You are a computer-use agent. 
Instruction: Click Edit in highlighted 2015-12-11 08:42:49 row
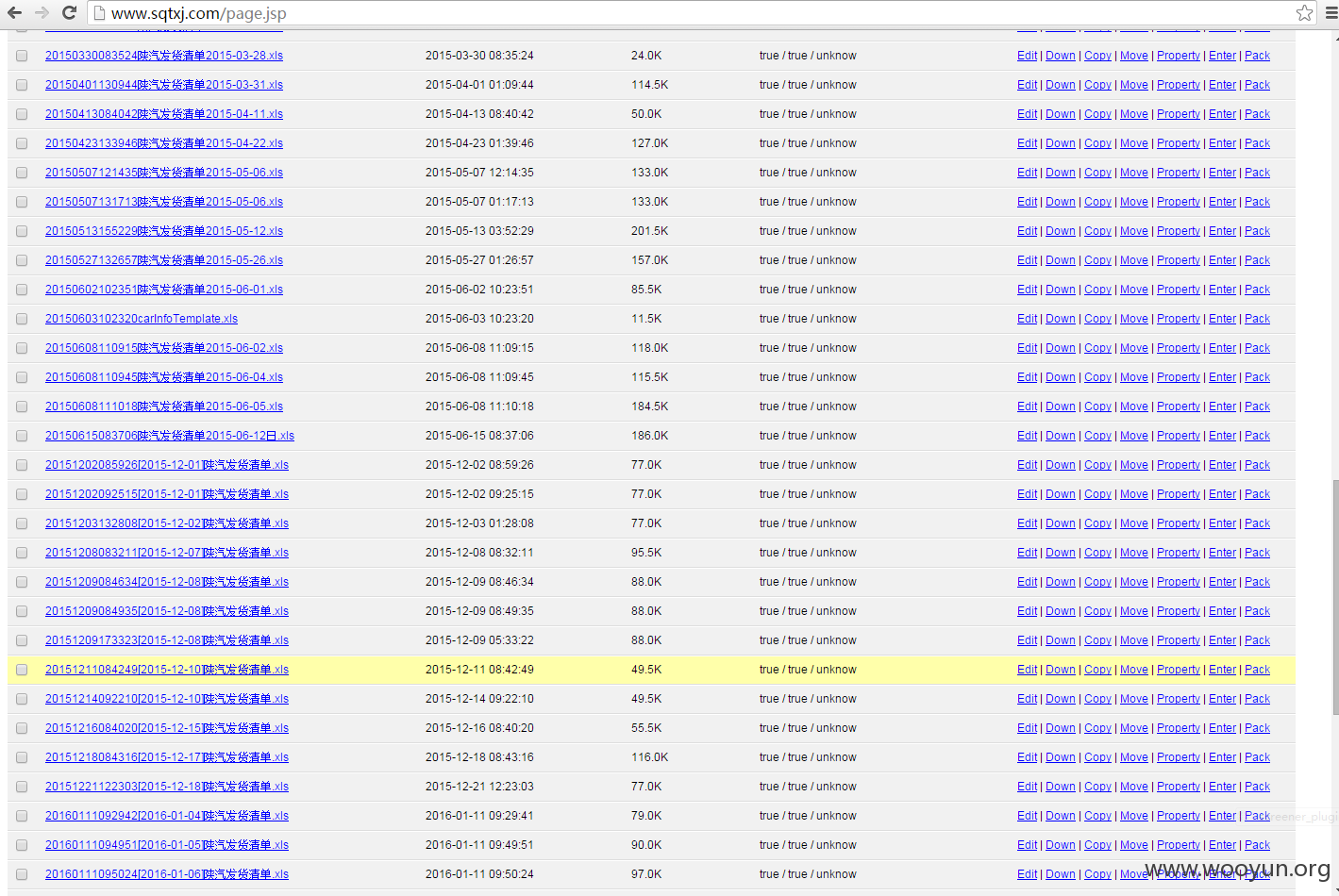(1027, 670)
